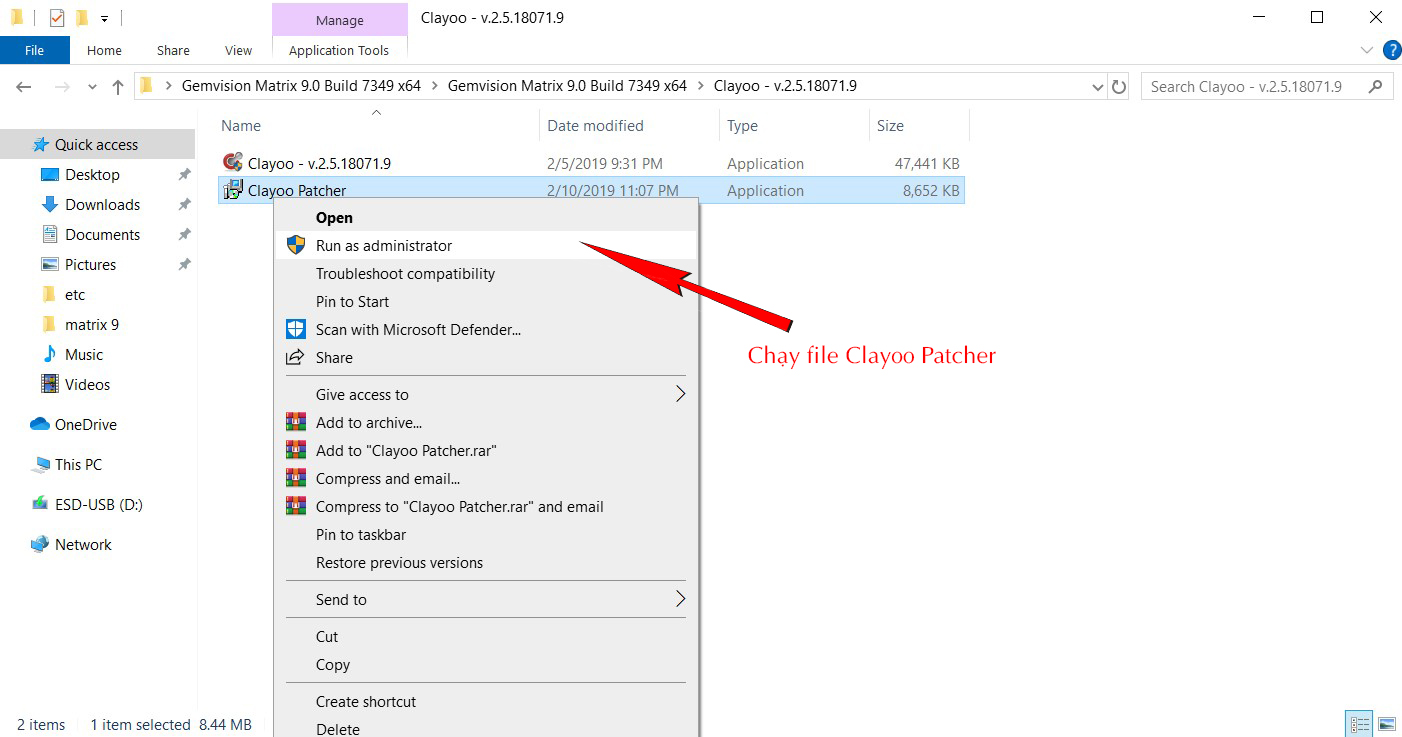
Task: Click WinRAR icon beside Add to archive...
Action: (x=295, y=422)
